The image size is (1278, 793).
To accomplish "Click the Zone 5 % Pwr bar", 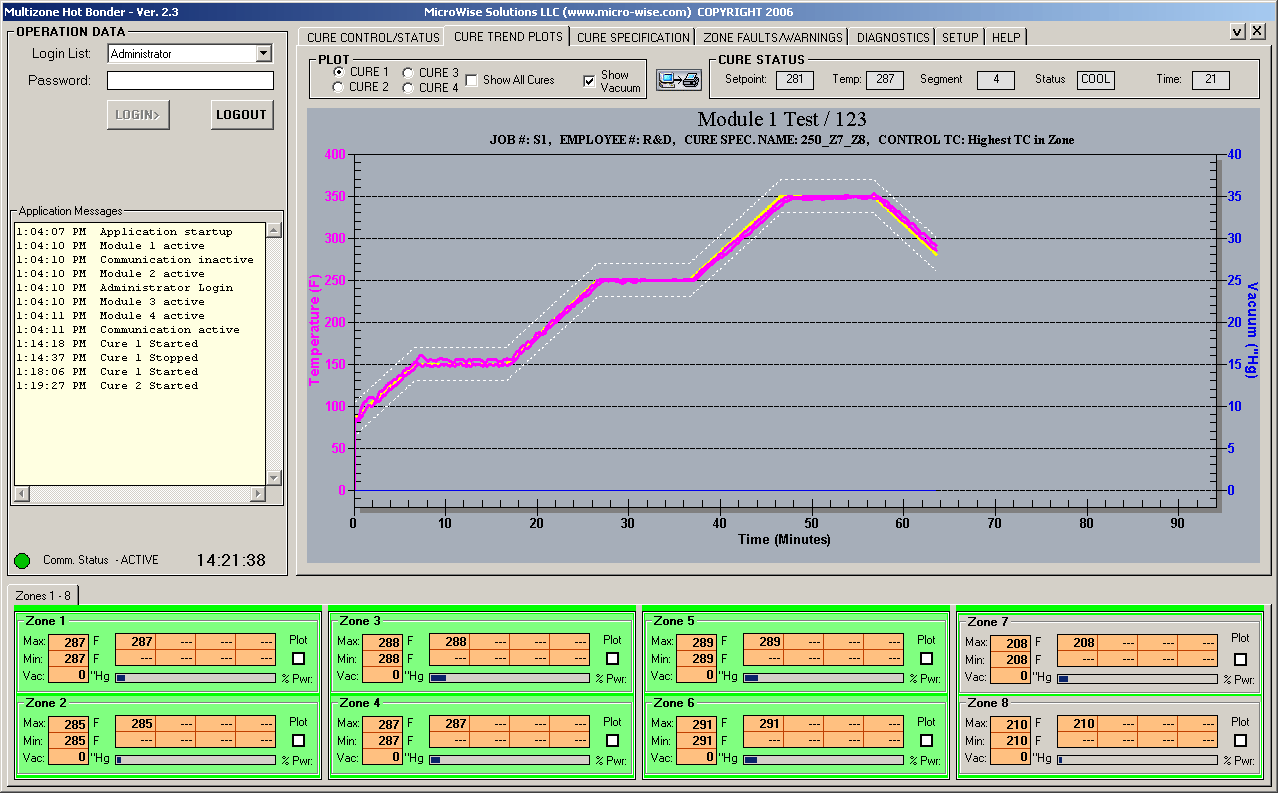I will (823, 678).
